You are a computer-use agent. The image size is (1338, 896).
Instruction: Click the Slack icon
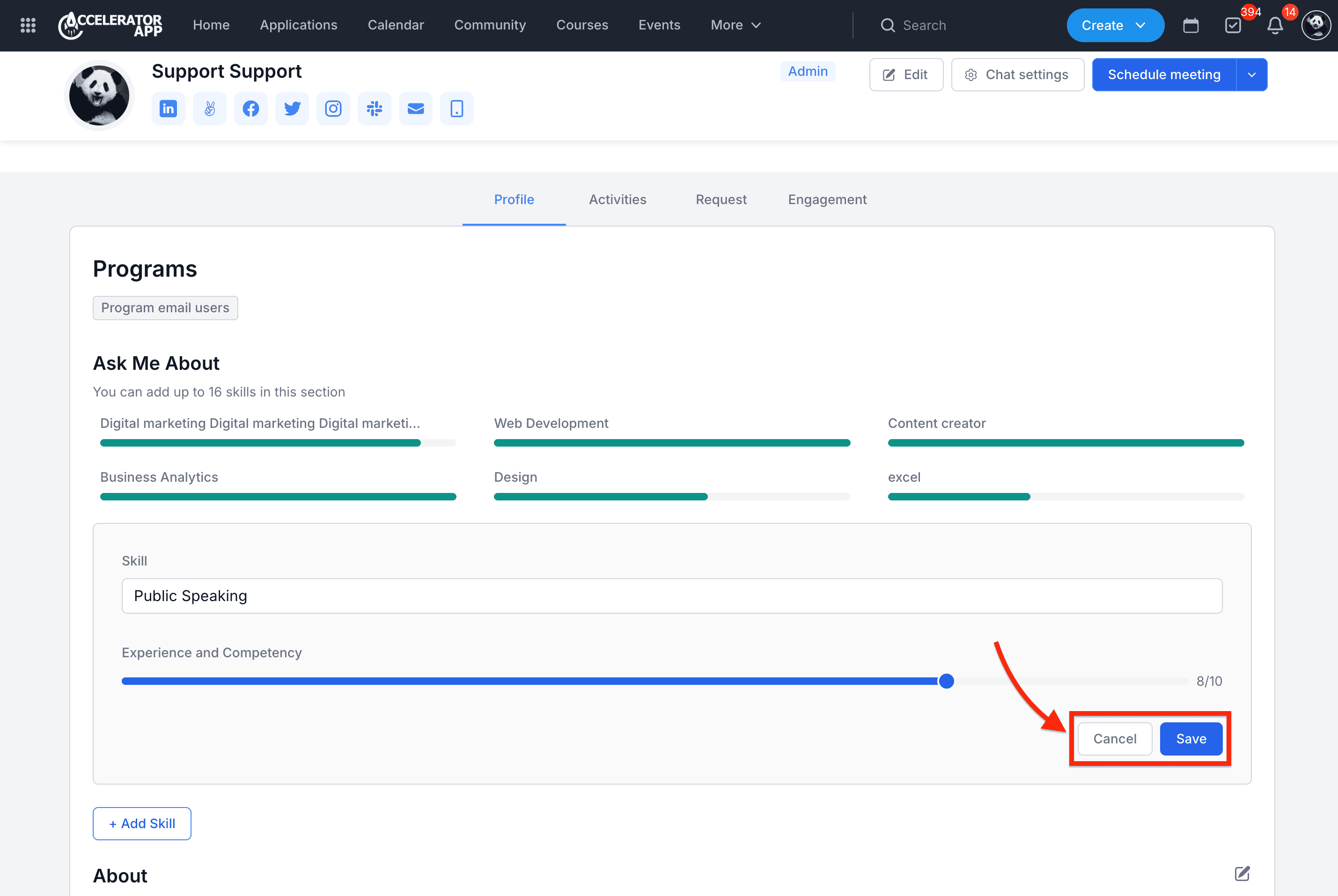(374, 109)
